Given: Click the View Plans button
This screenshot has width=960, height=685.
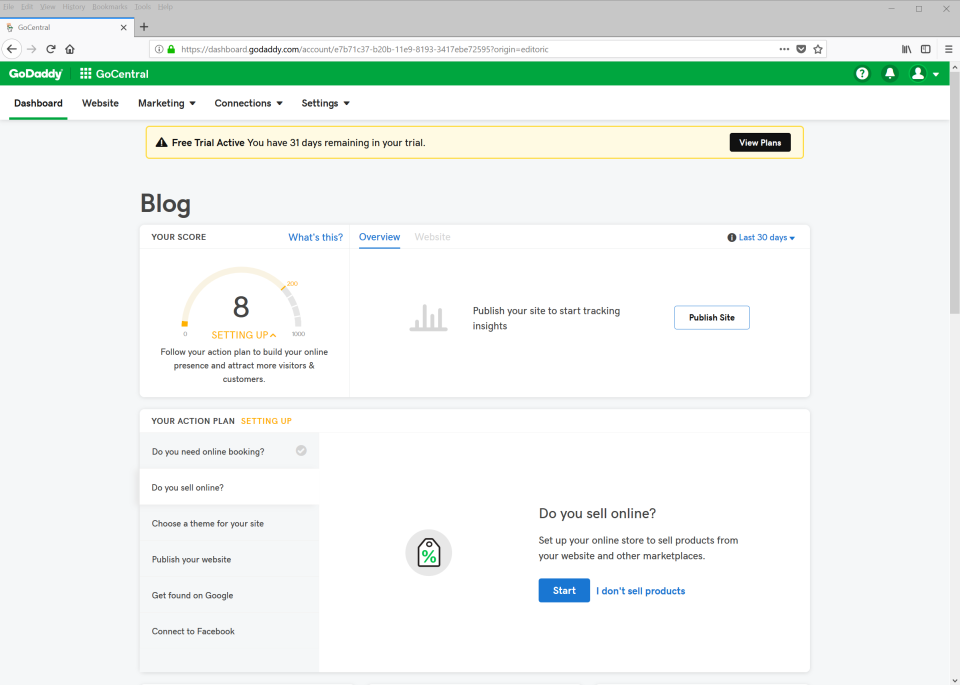Looking at the screenshot, I should [x=760, y=142].
